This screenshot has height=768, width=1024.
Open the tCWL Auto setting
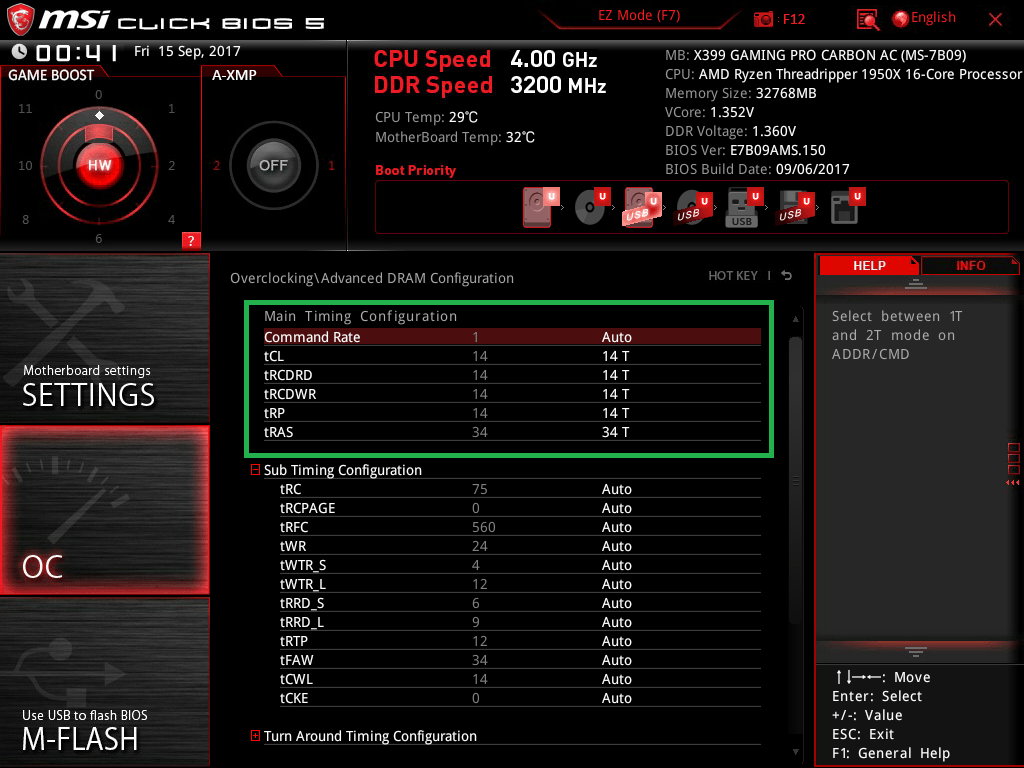pos(616,679)
